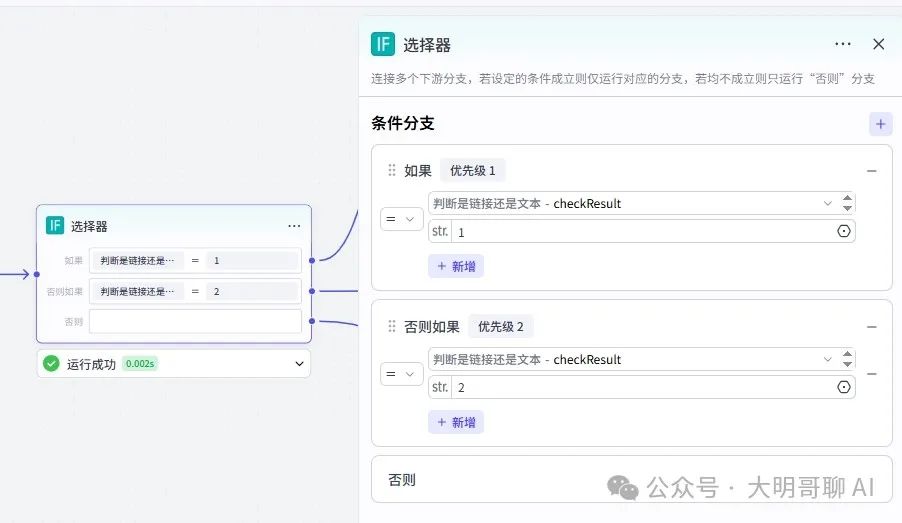This screenshot has height=523, width=902.
Task: Open the operator dropdown in the 如果 branch
Action: [402, 219]
